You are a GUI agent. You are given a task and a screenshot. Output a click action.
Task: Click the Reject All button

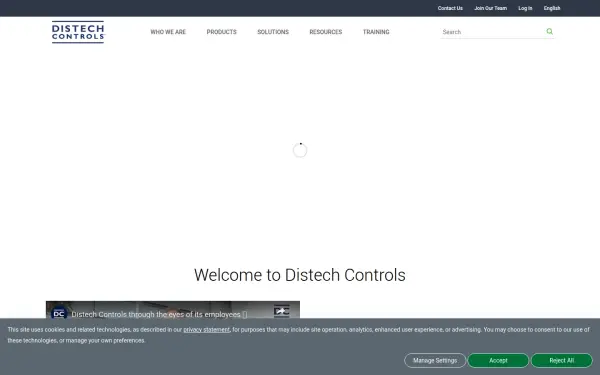click(x=562, y=360)
